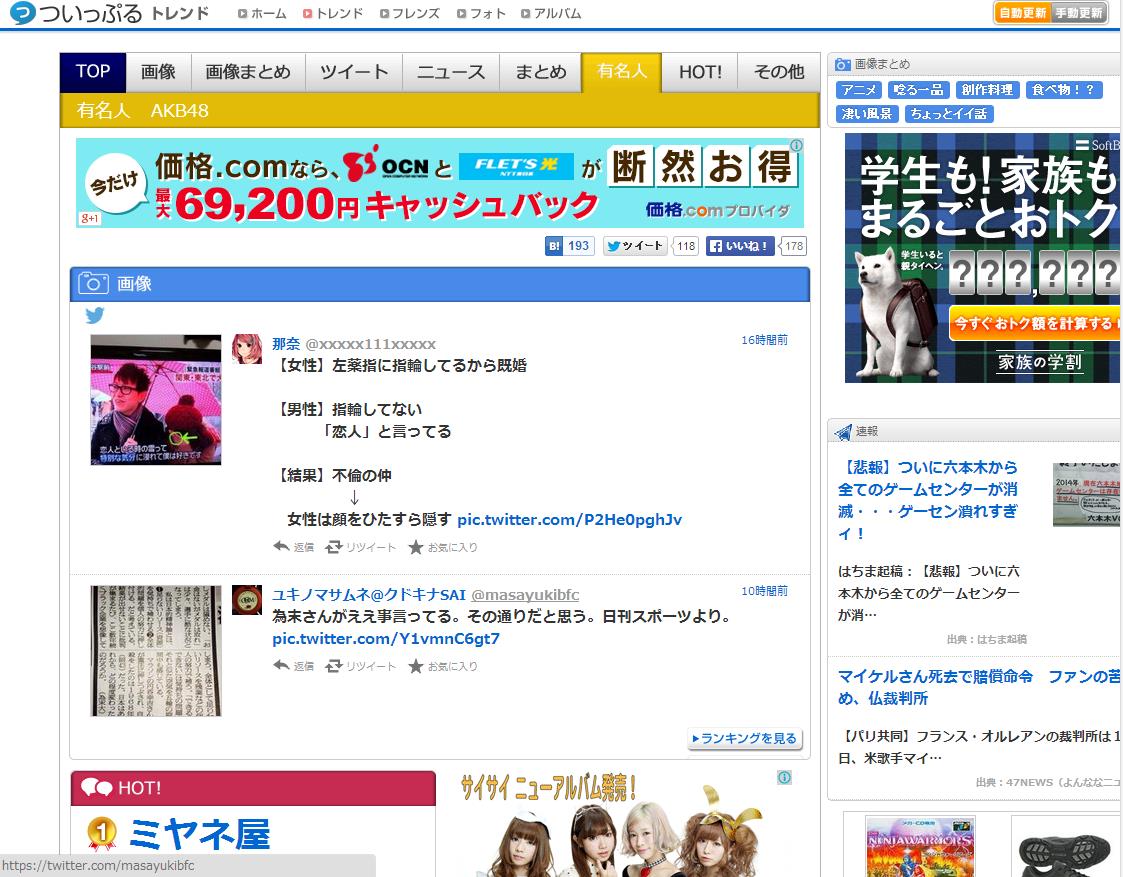This screenshot has height=877, width=1123.
Task: Select the 唸る一品 tag
Action: point(919,89)
